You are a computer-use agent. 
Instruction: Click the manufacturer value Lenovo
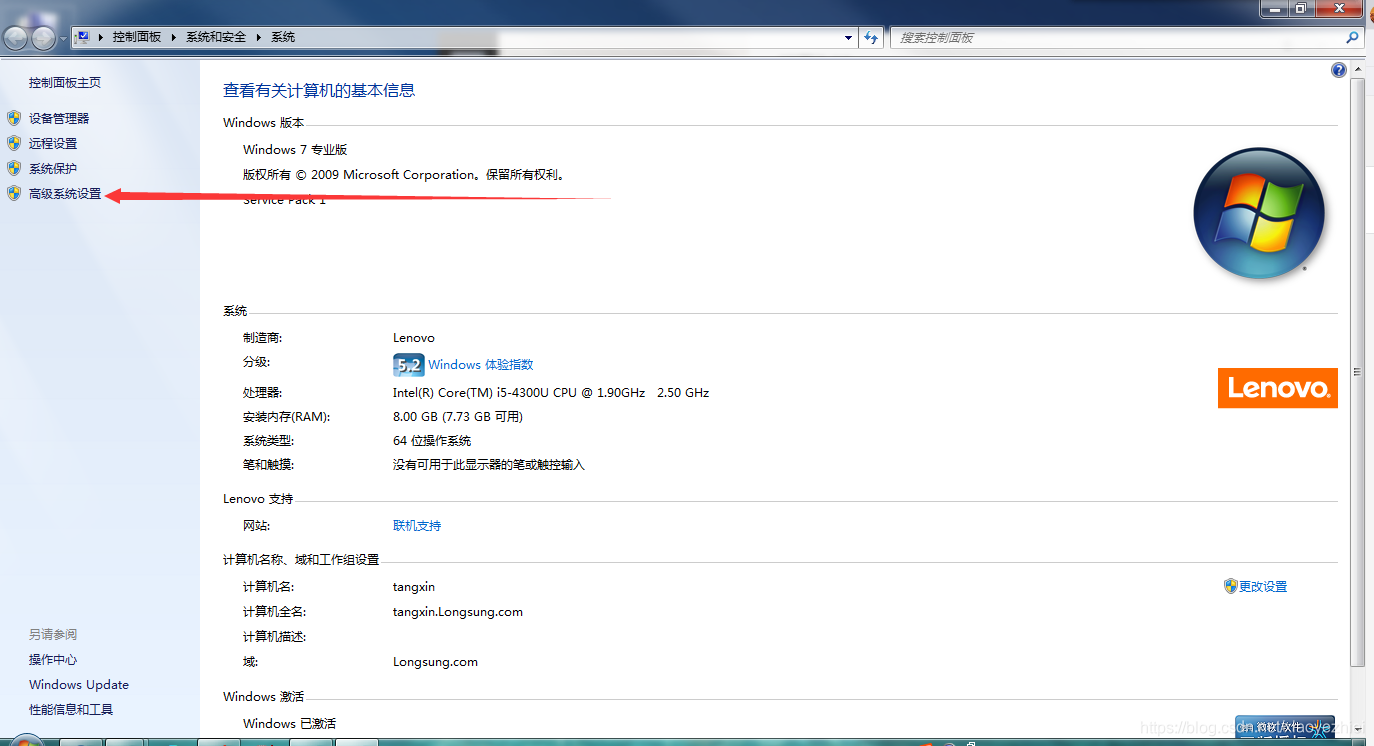[x=414, y=338]
